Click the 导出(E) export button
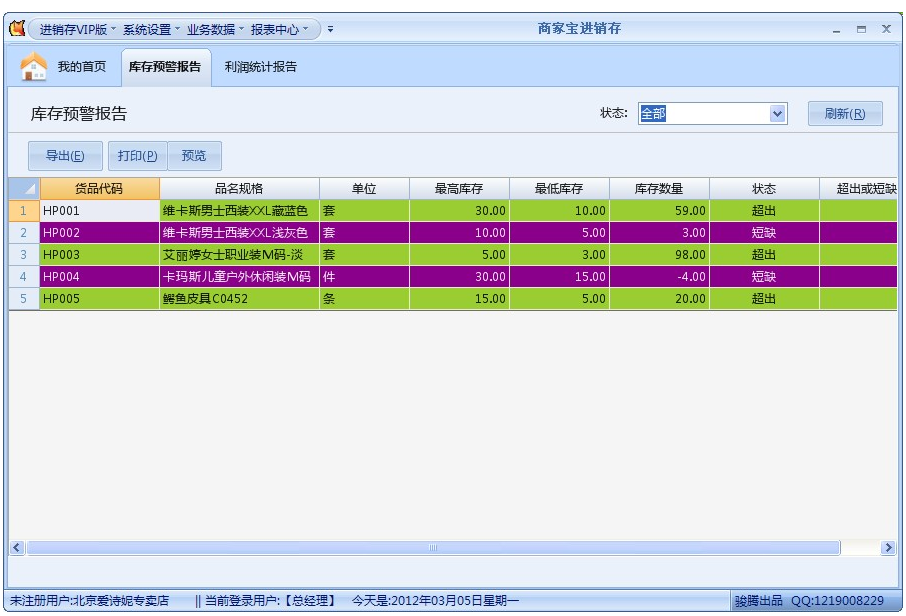This screenshot has height=616, width=906. point(65,156)
